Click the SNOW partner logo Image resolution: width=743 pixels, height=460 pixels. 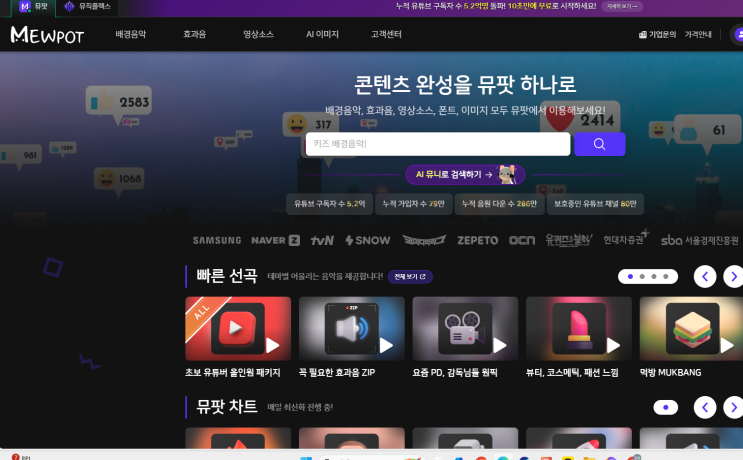click(368, 241)
